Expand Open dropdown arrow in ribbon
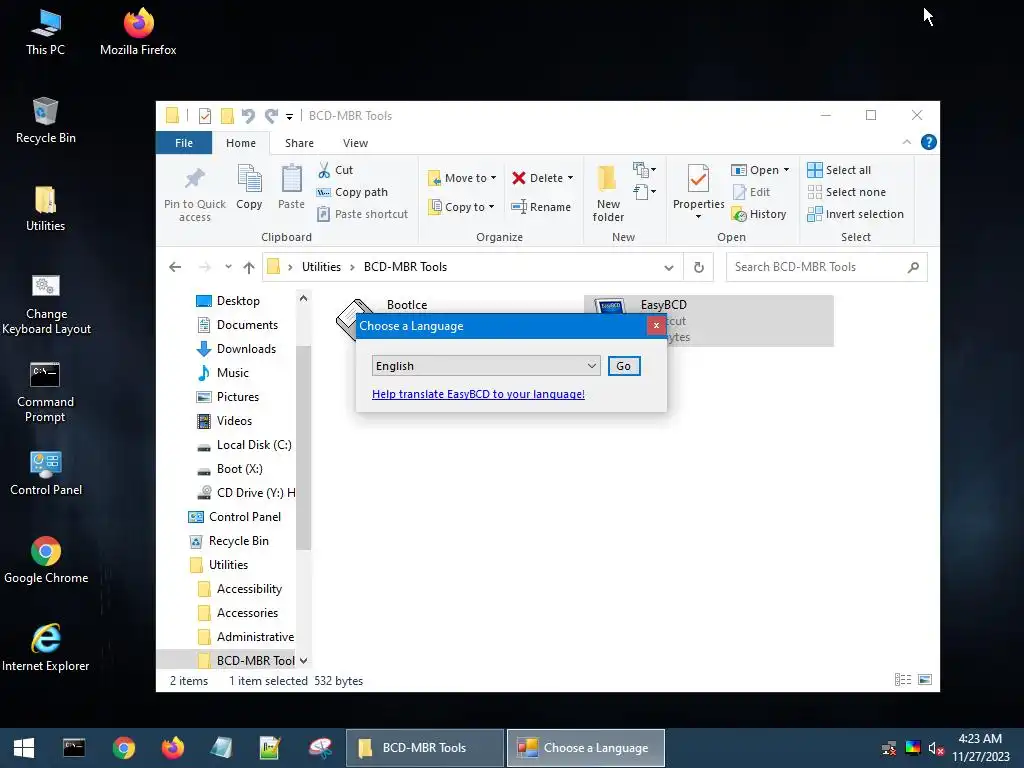 click(x=786, y=170)
